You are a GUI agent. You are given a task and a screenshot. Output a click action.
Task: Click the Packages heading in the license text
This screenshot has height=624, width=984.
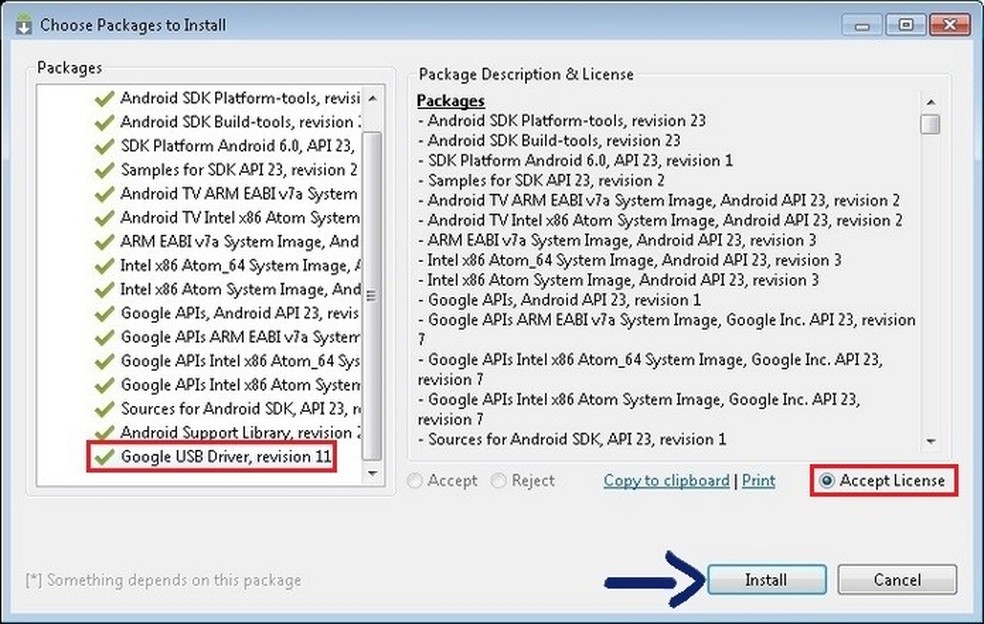(x=451, y=100)
